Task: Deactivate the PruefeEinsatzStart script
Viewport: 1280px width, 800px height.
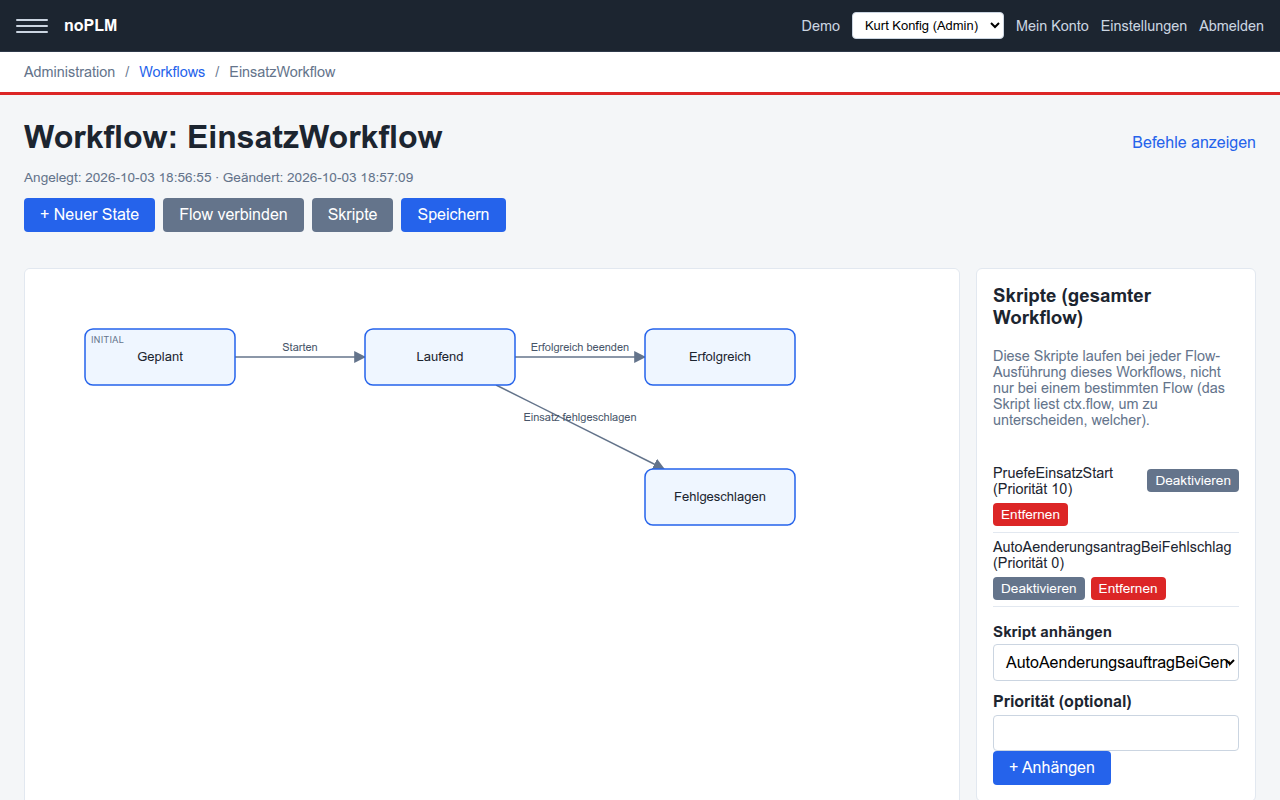Action: tap(1193, 481)
